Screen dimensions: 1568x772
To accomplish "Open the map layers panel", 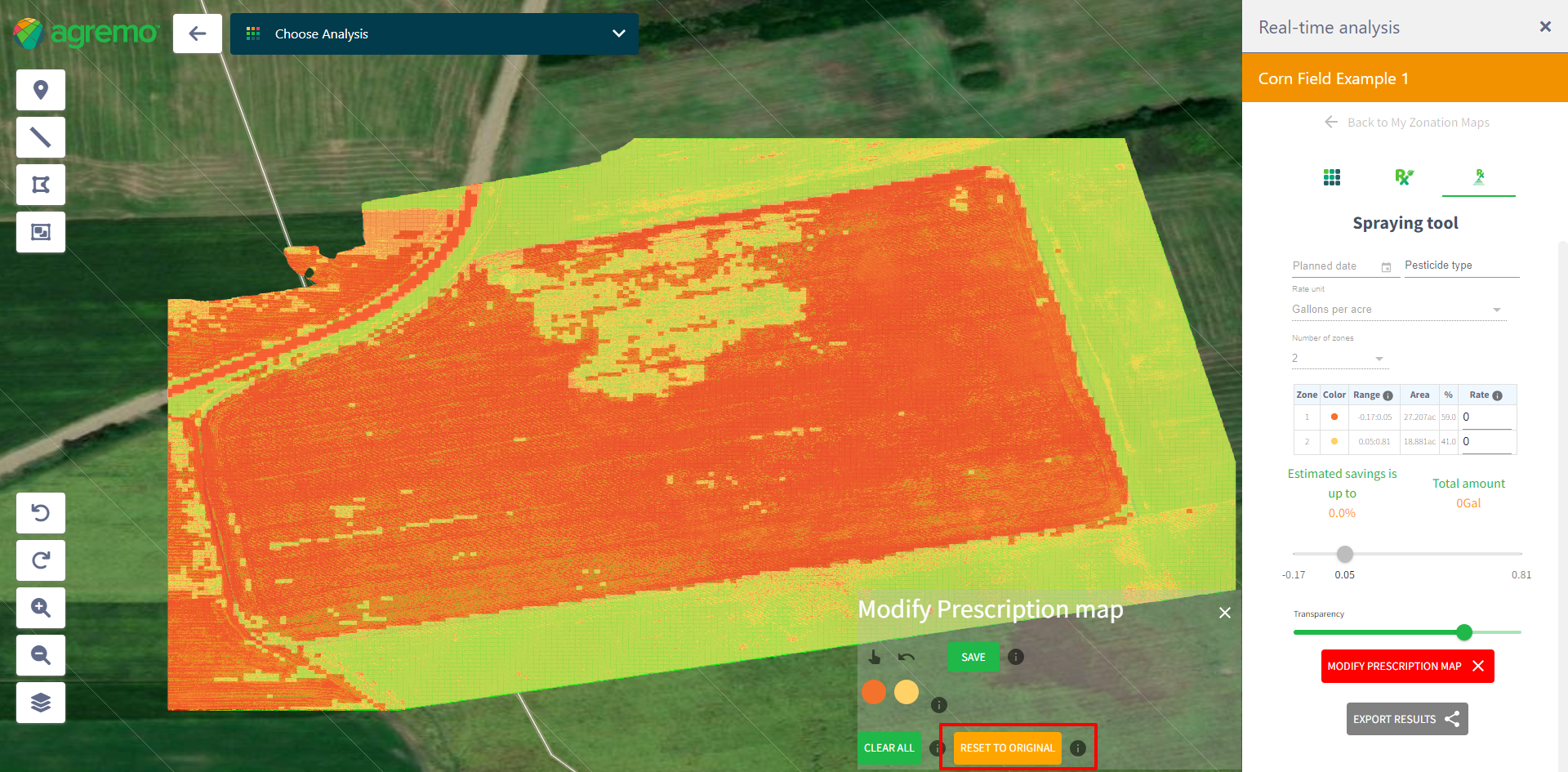I will coord(41,703).
